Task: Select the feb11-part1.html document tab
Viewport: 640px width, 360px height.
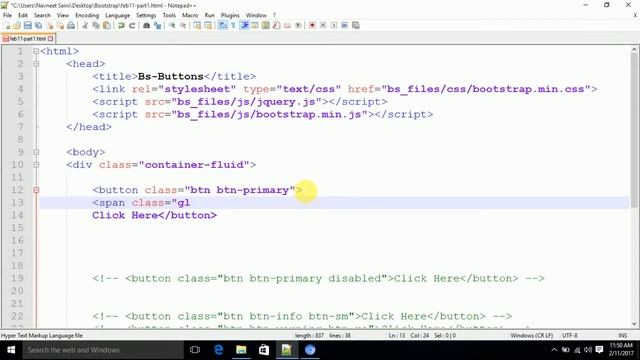Action: 28,39
